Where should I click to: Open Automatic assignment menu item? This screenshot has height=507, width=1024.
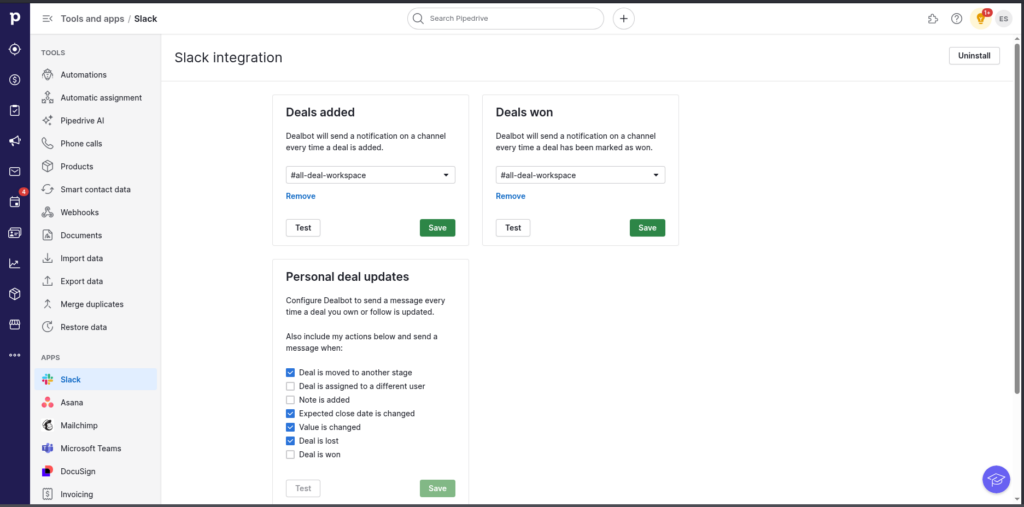(95, 98)
